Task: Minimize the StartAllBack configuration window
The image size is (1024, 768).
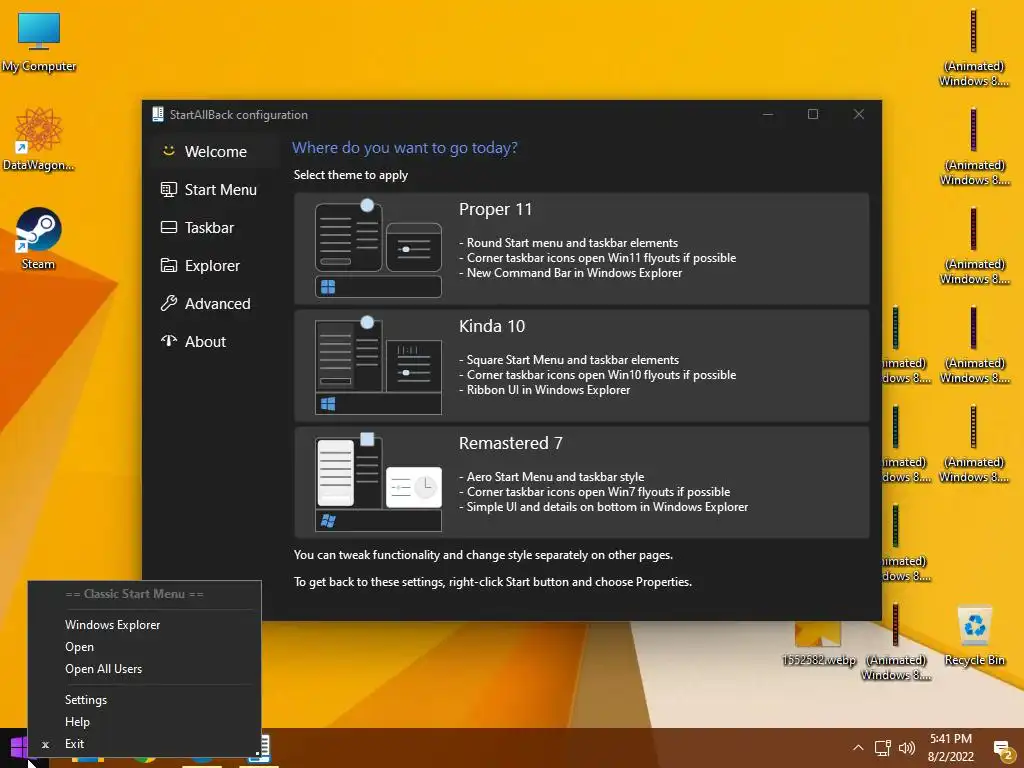Action: 768,114
